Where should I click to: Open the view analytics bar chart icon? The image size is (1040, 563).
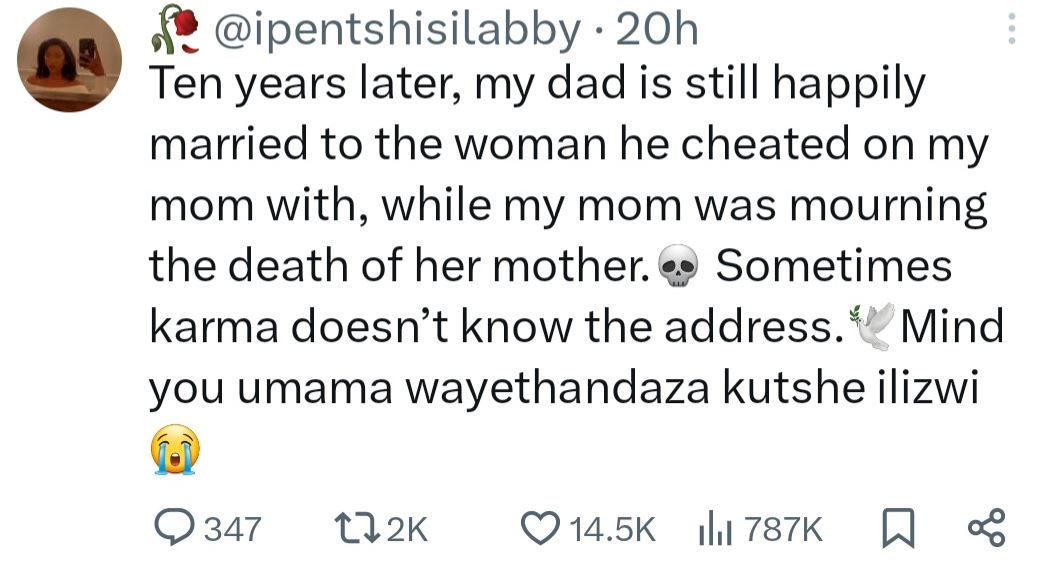point(713,527)
